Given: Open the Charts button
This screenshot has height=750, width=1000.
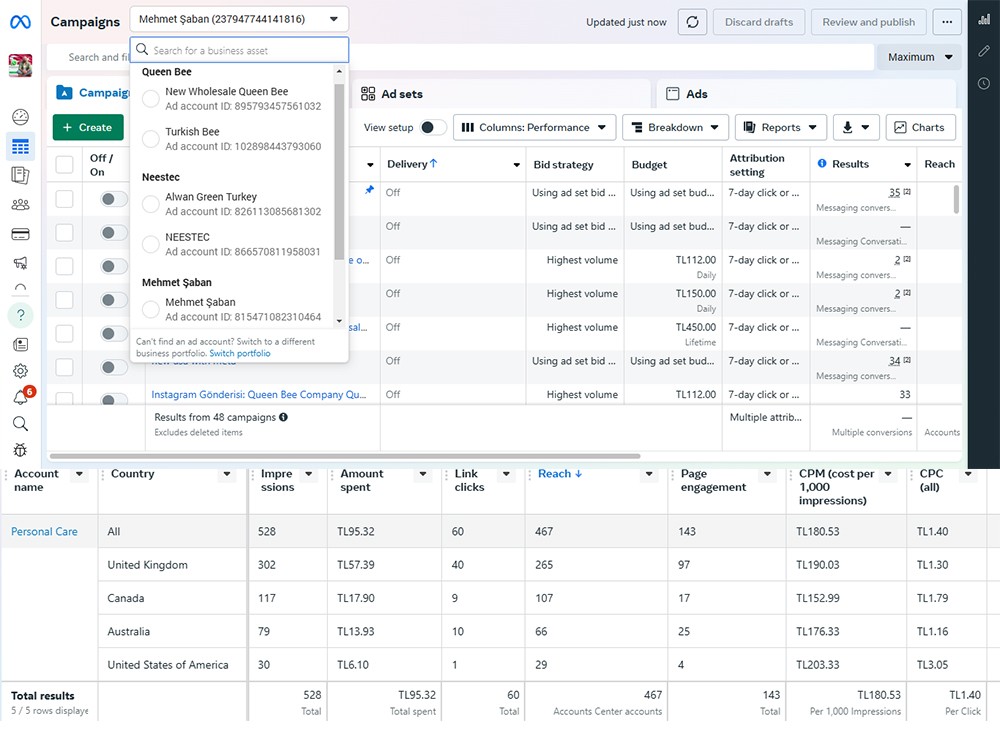Looking at the screenshot, I should pyautogui.click(x=920, y=128).
